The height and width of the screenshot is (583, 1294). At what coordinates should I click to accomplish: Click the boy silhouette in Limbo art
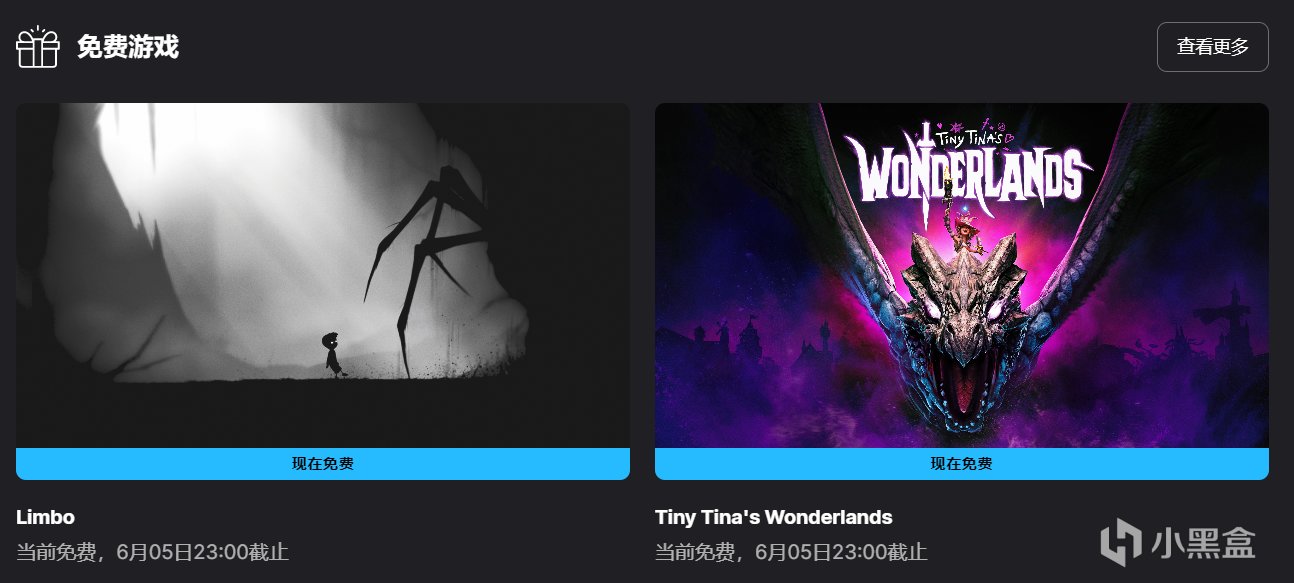(332, 355)
